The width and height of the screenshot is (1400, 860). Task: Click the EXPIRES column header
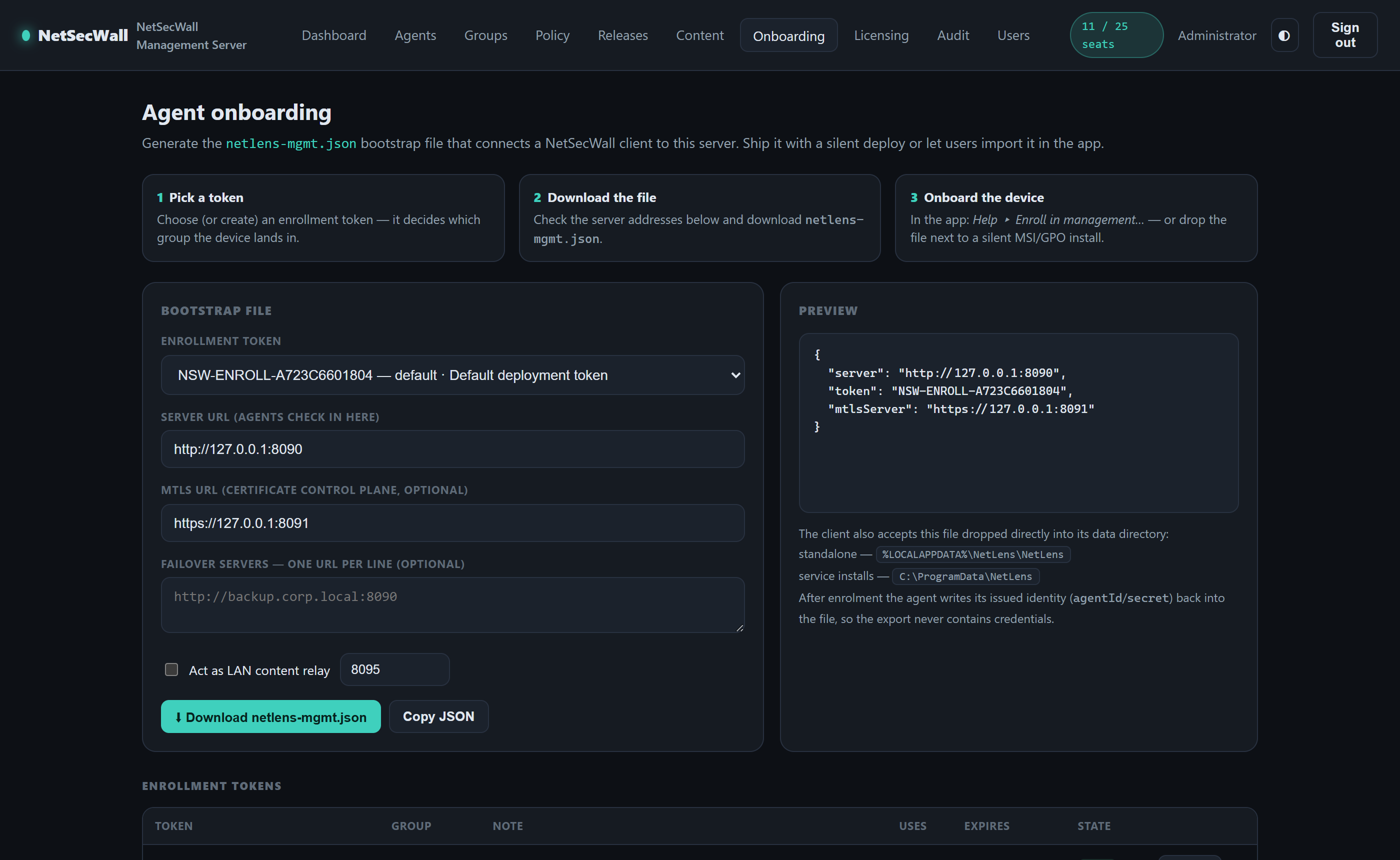pos(986,826)
